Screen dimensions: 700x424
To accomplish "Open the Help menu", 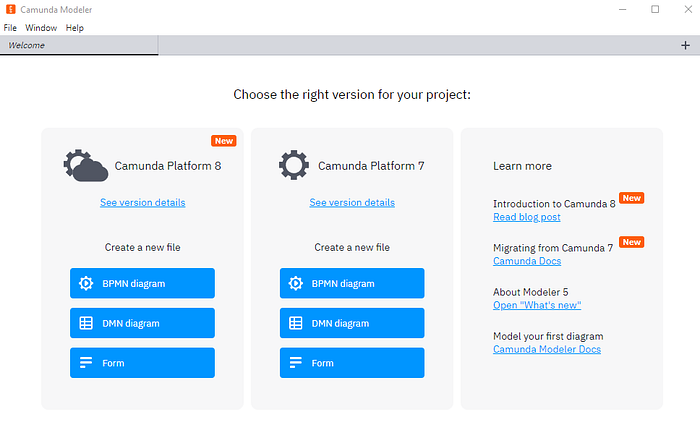I will [75, 27].
